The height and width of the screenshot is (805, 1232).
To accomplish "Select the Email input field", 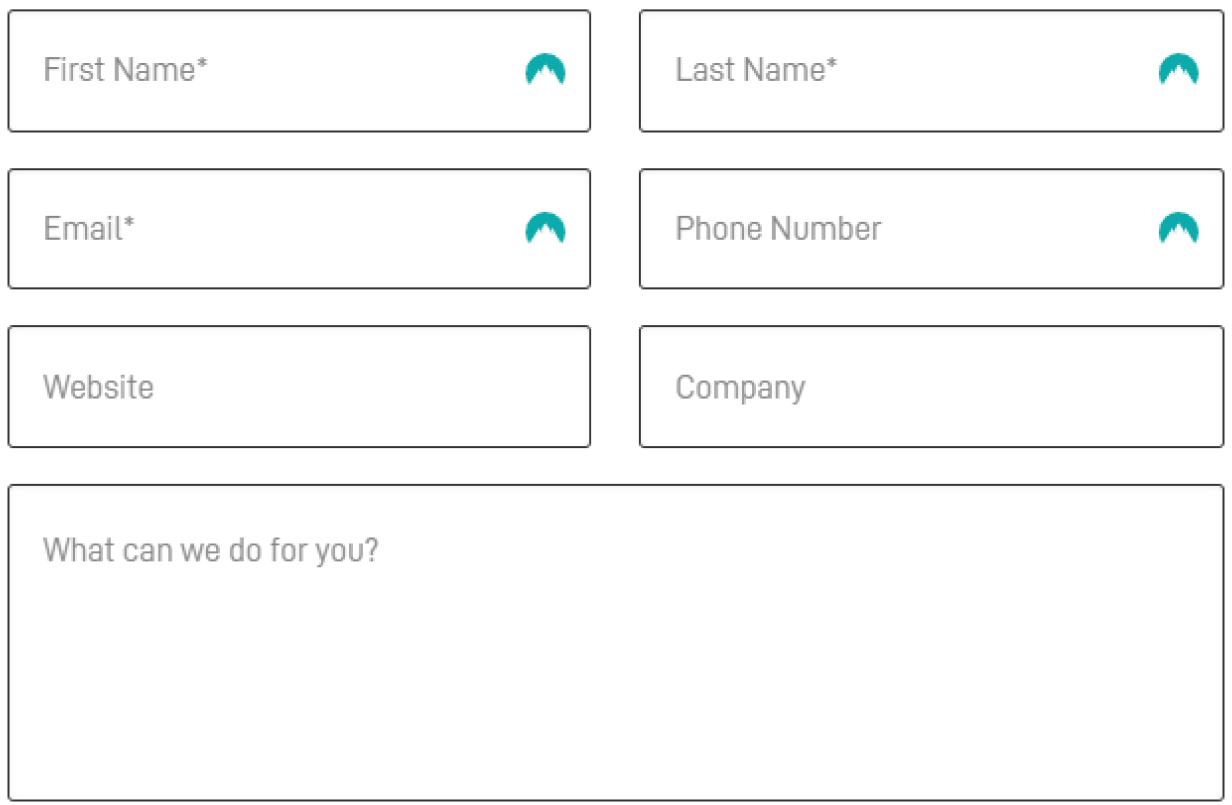I will [x=299, y=229].
